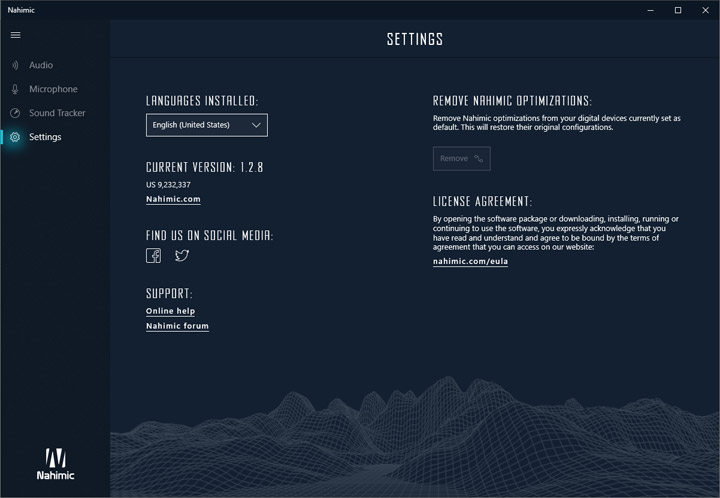Click the Languages Installed heading
Viewport: 720px width, 498px height.
coord(202,101)
